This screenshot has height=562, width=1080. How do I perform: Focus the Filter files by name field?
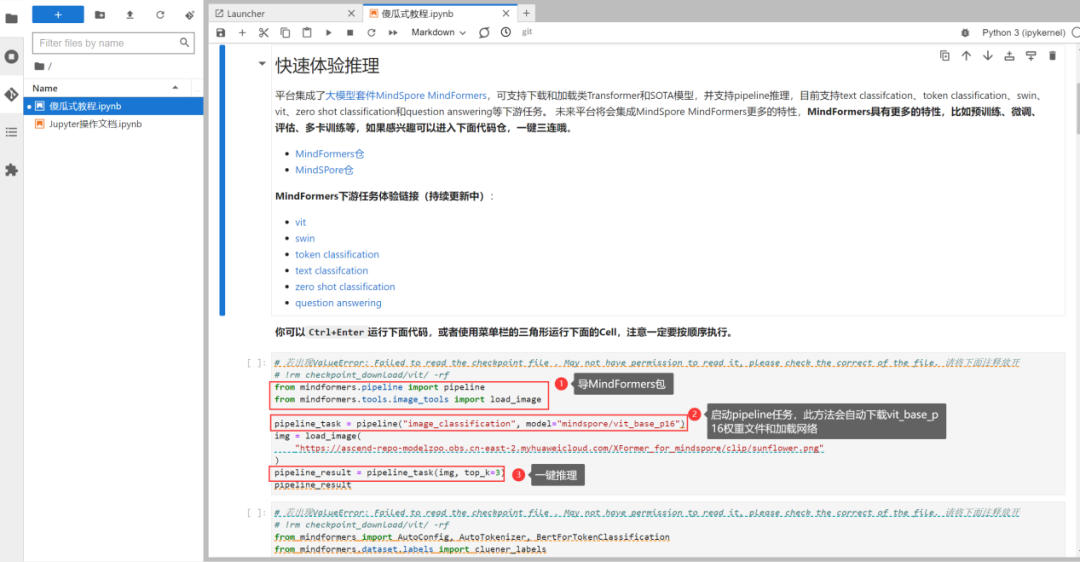[x=113, y=43]
